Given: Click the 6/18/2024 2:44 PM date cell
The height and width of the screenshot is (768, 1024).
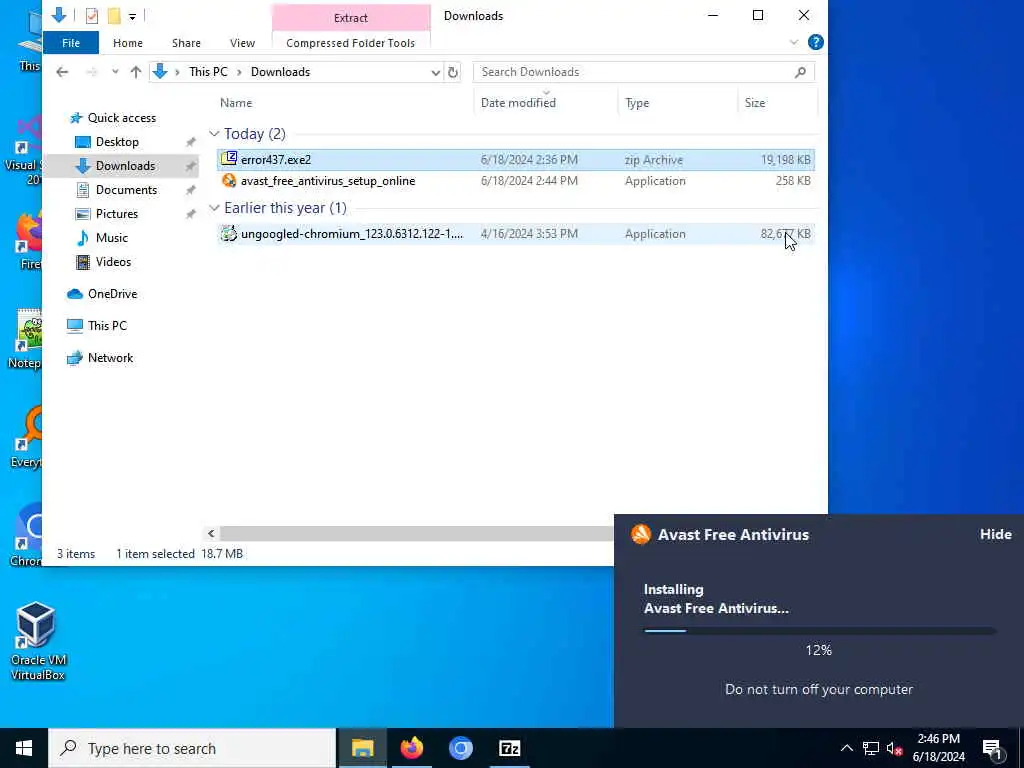Looking at the screenshot, I should tap(529, 181).
